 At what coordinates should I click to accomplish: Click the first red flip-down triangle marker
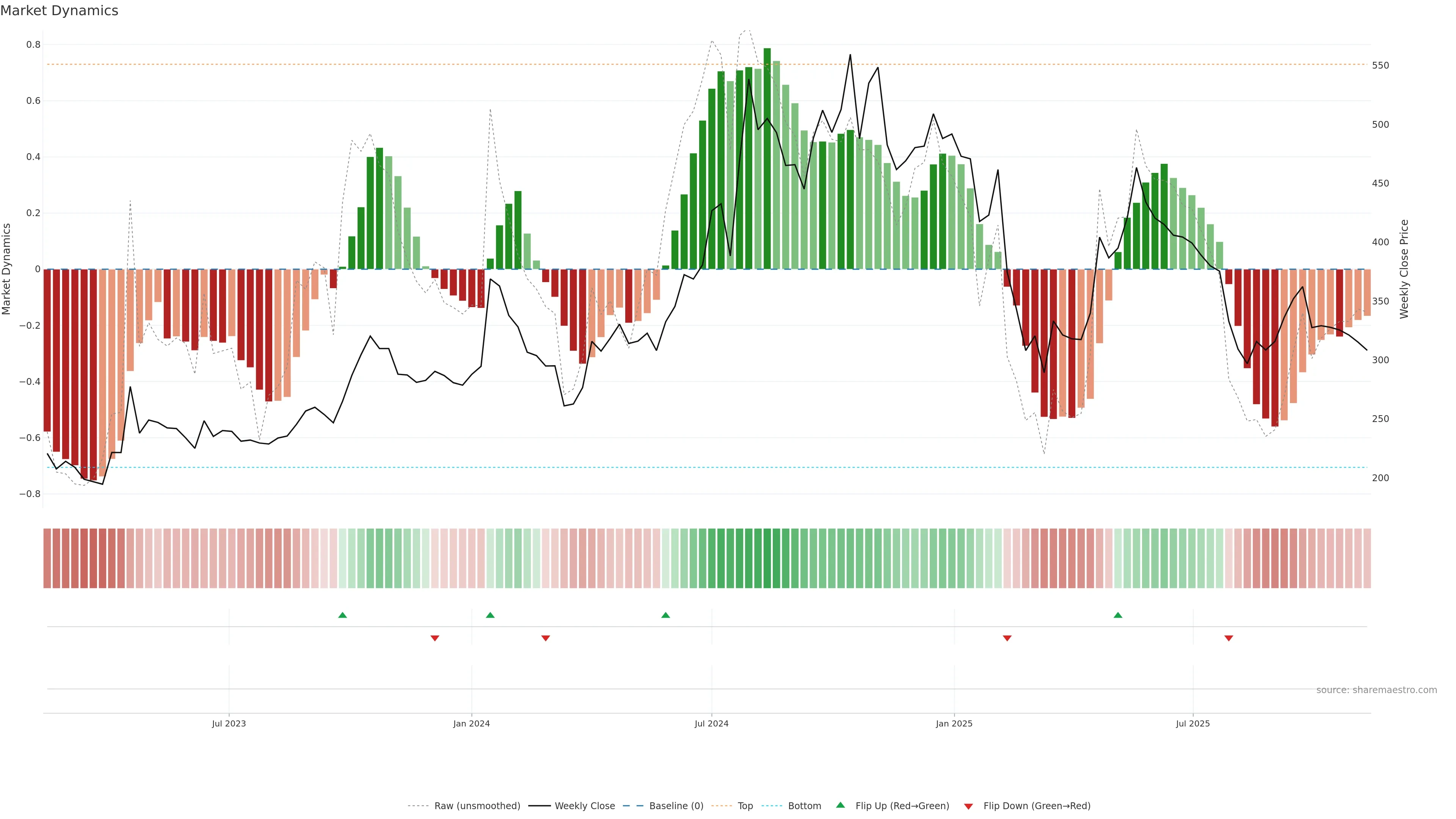point(435,638)
